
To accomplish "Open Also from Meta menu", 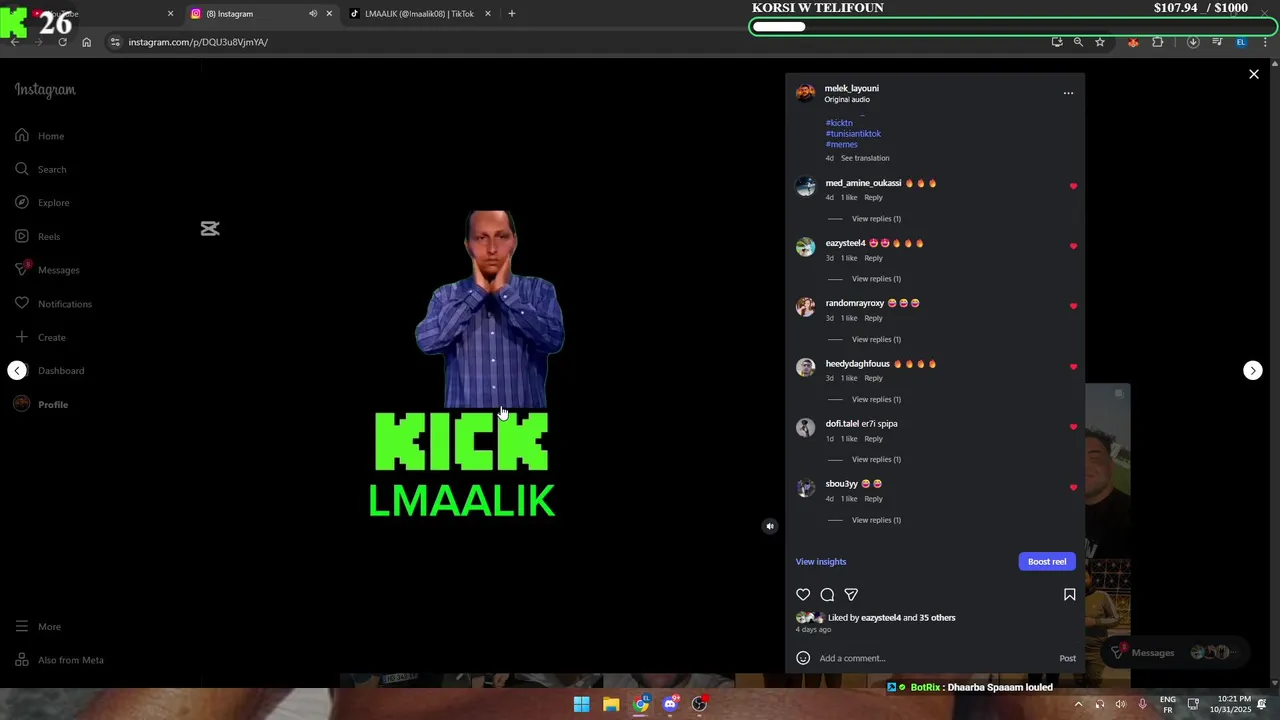I will [59, 660].
